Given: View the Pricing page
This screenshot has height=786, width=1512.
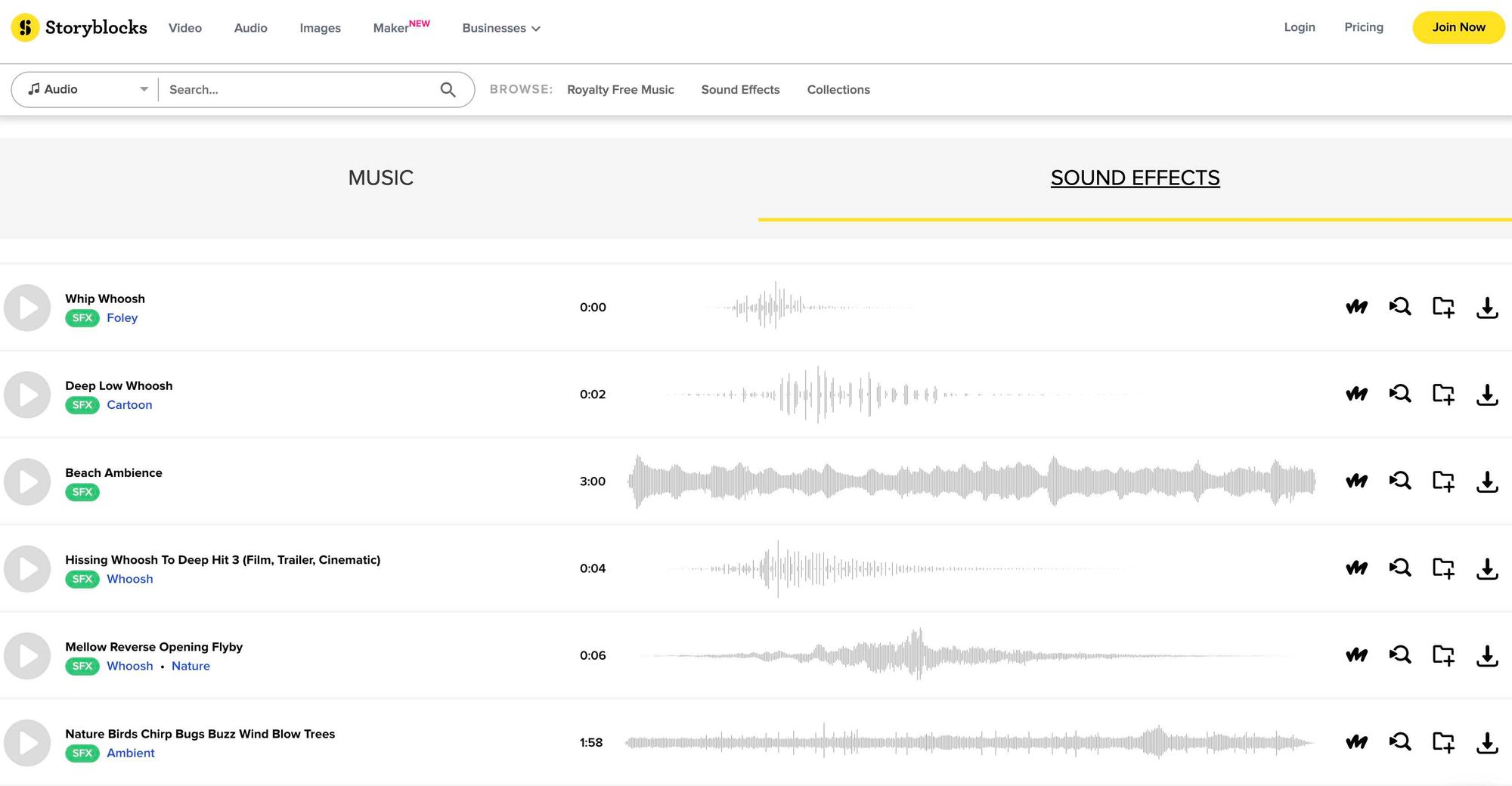Looking at the screenshot, I should tap(1364, 27).
